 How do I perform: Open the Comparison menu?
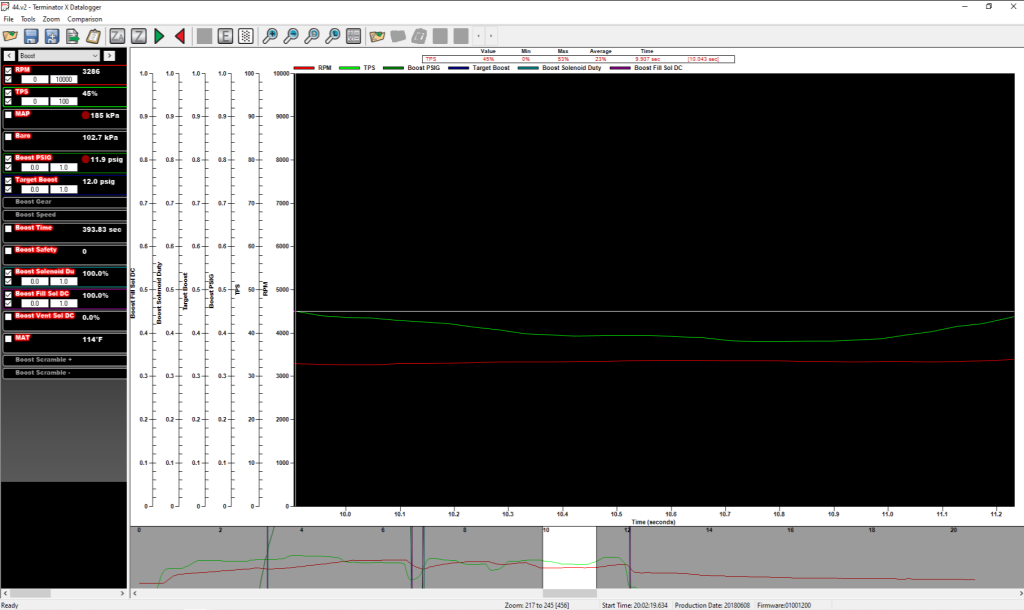[x=85, y=19]
